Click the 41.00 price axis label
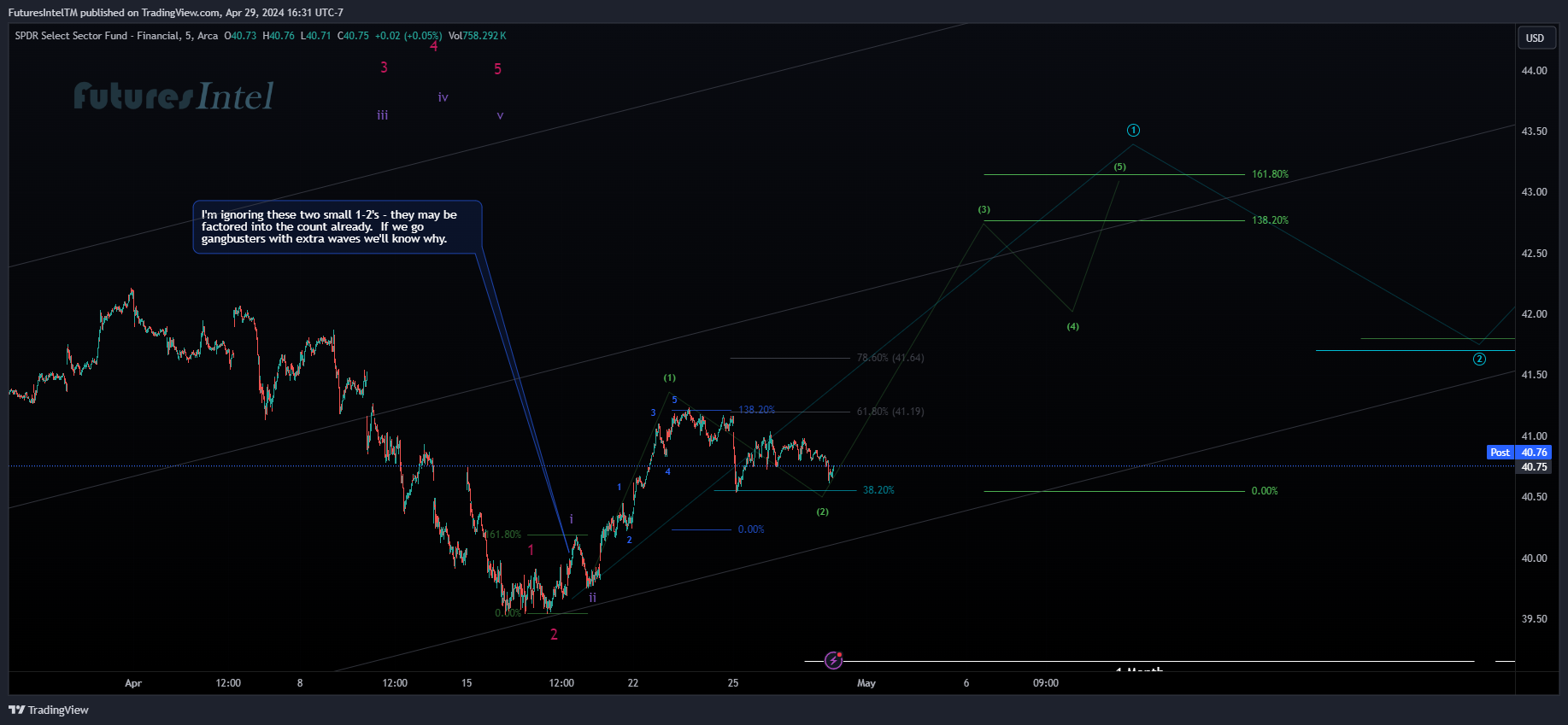Viewport: 1568px width, 725px height. 1534,436
